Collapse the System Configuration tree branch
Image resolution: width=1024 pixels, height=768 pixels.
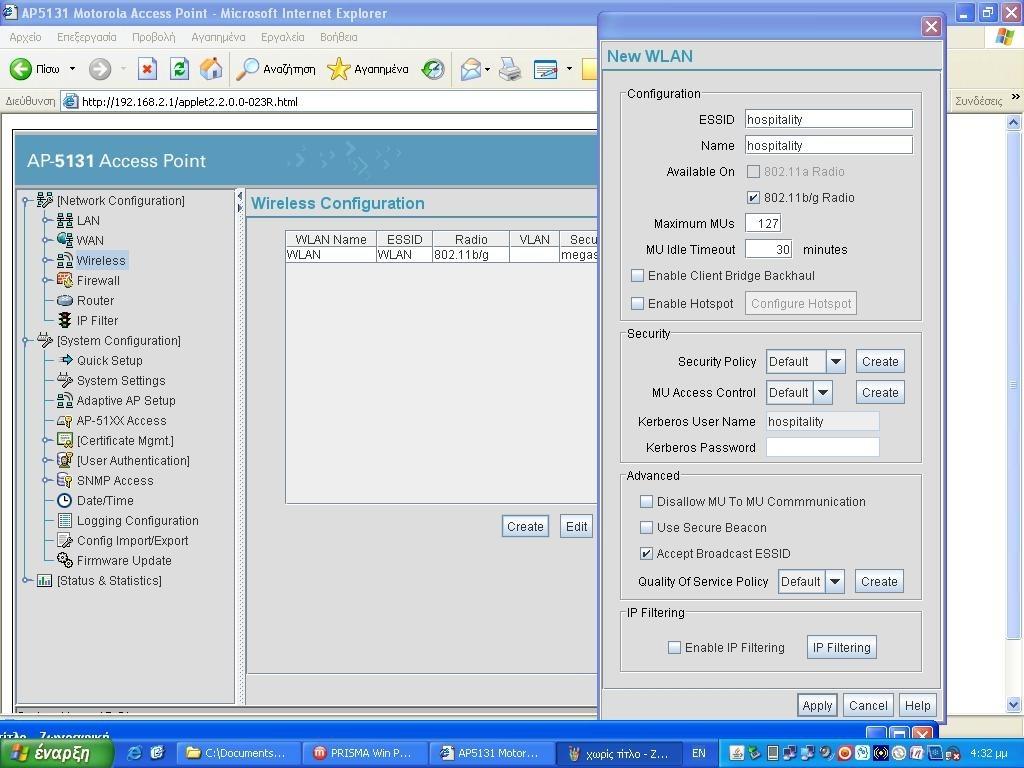click(25, 341)
